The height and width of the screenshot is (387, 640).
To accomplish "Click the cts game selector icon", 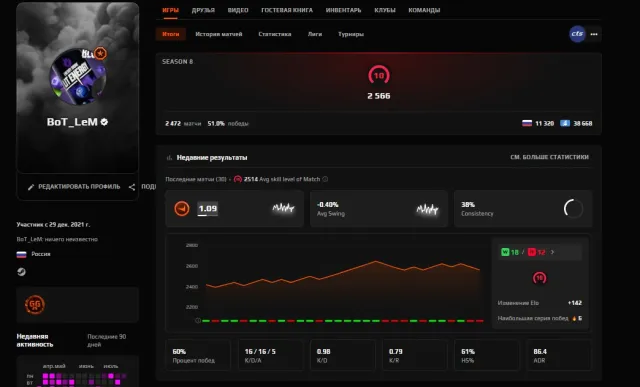I will [577, 34].
